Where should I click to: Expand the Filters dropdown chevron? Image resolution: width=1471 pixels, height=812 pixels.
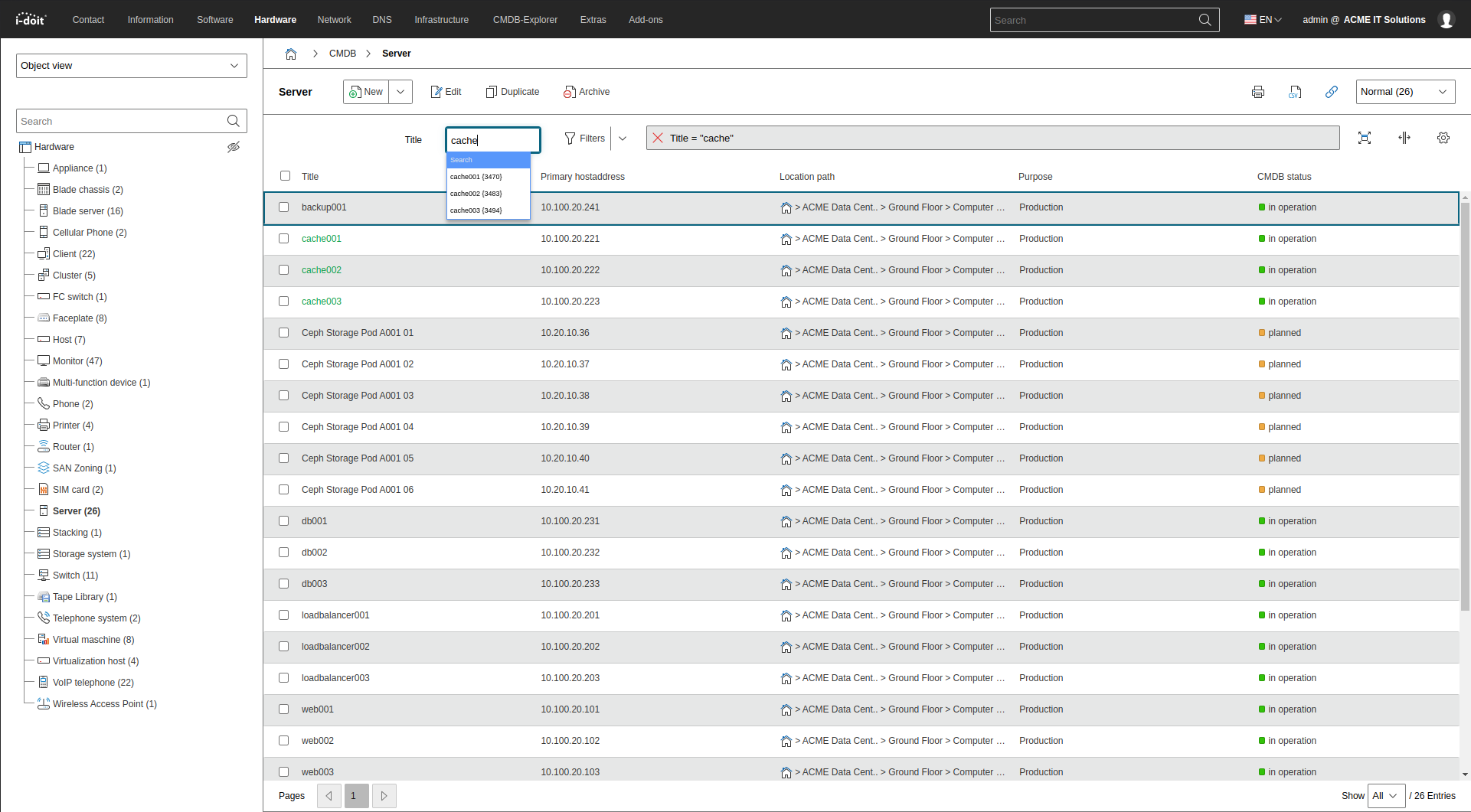(x=623, y=139)
